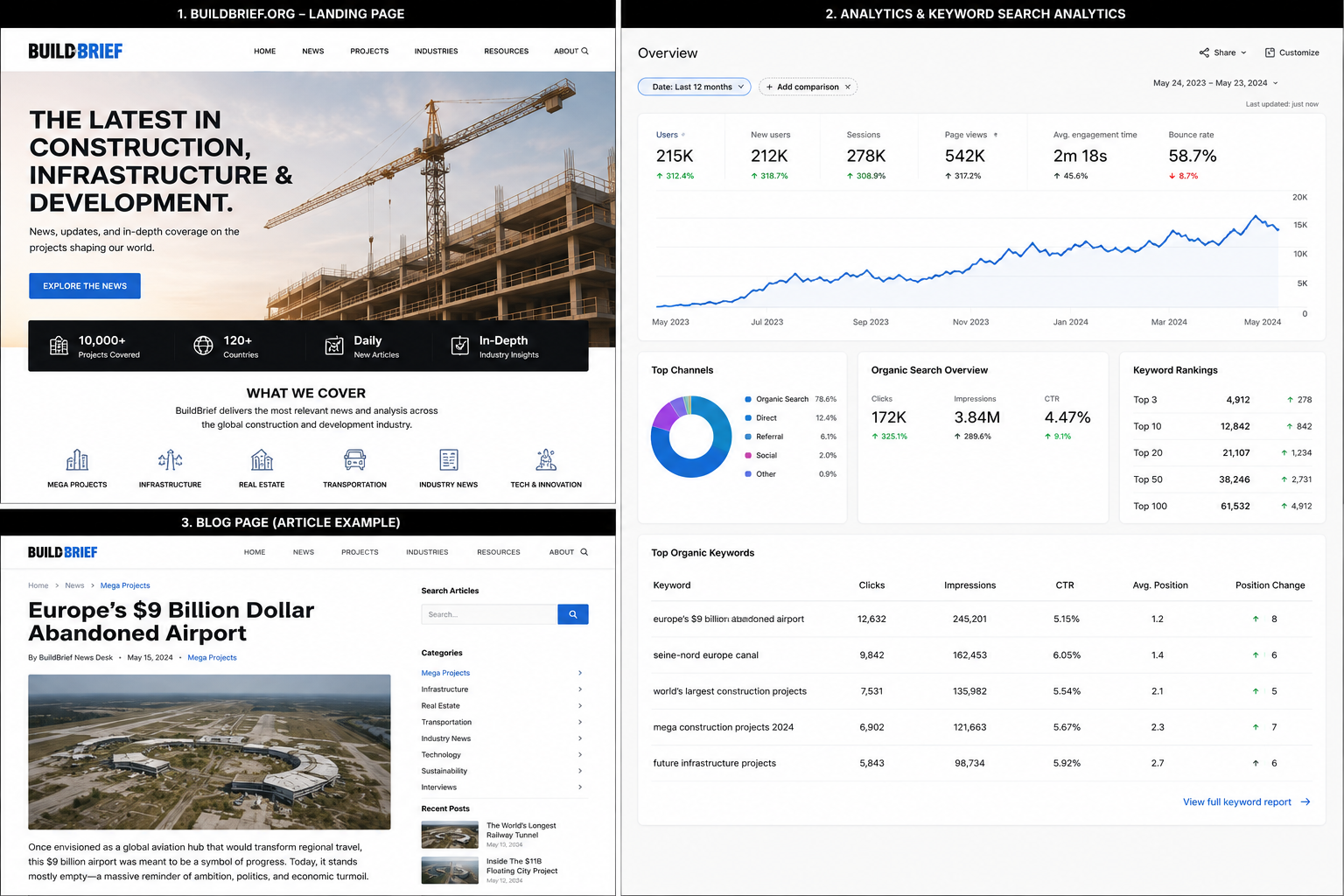1344x896 pixels.
Task: Select the Sessions metric card
Action: 866,155
